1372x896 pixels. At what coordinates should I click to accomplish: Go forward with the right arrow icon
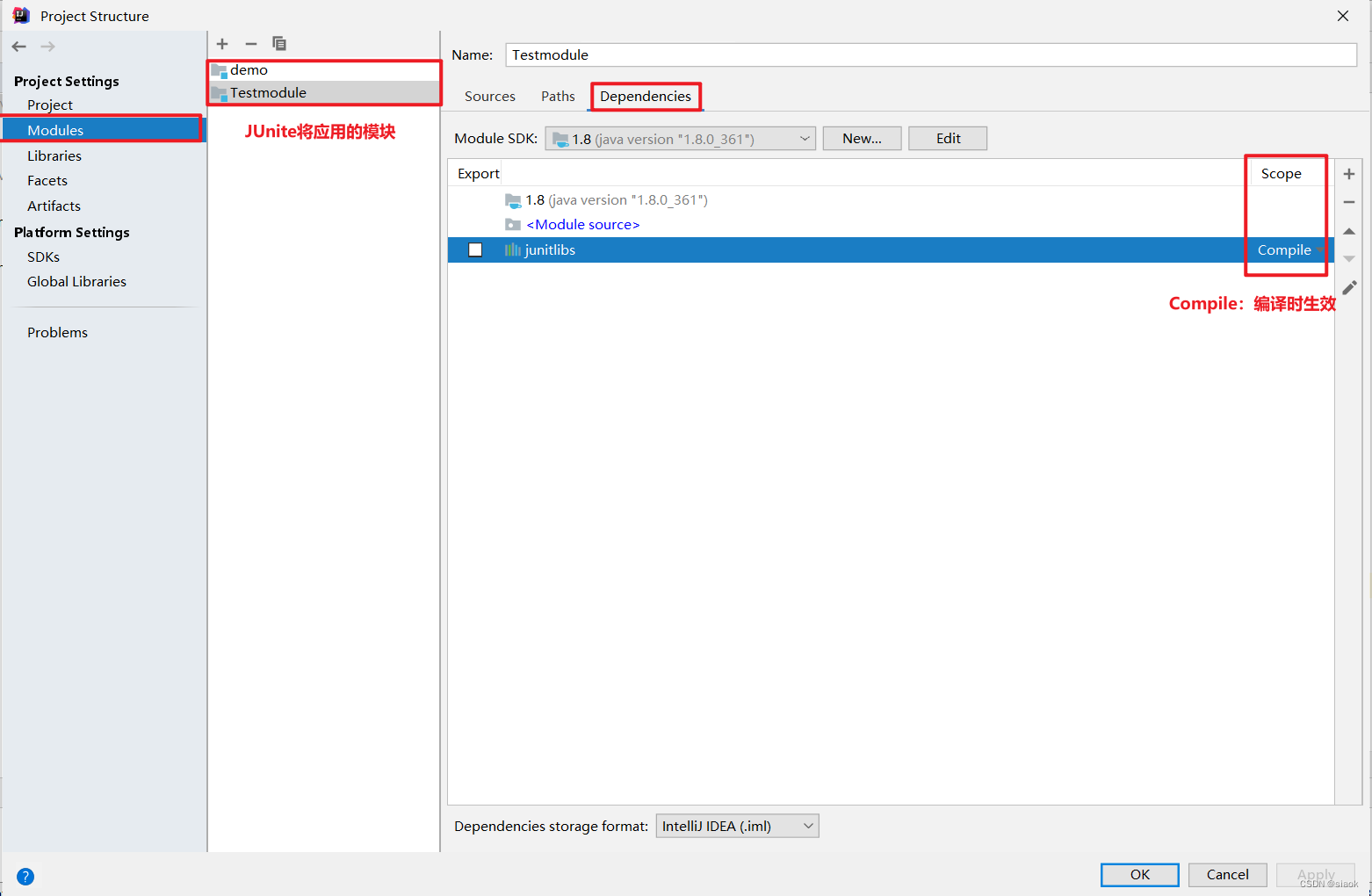[48, 47]
